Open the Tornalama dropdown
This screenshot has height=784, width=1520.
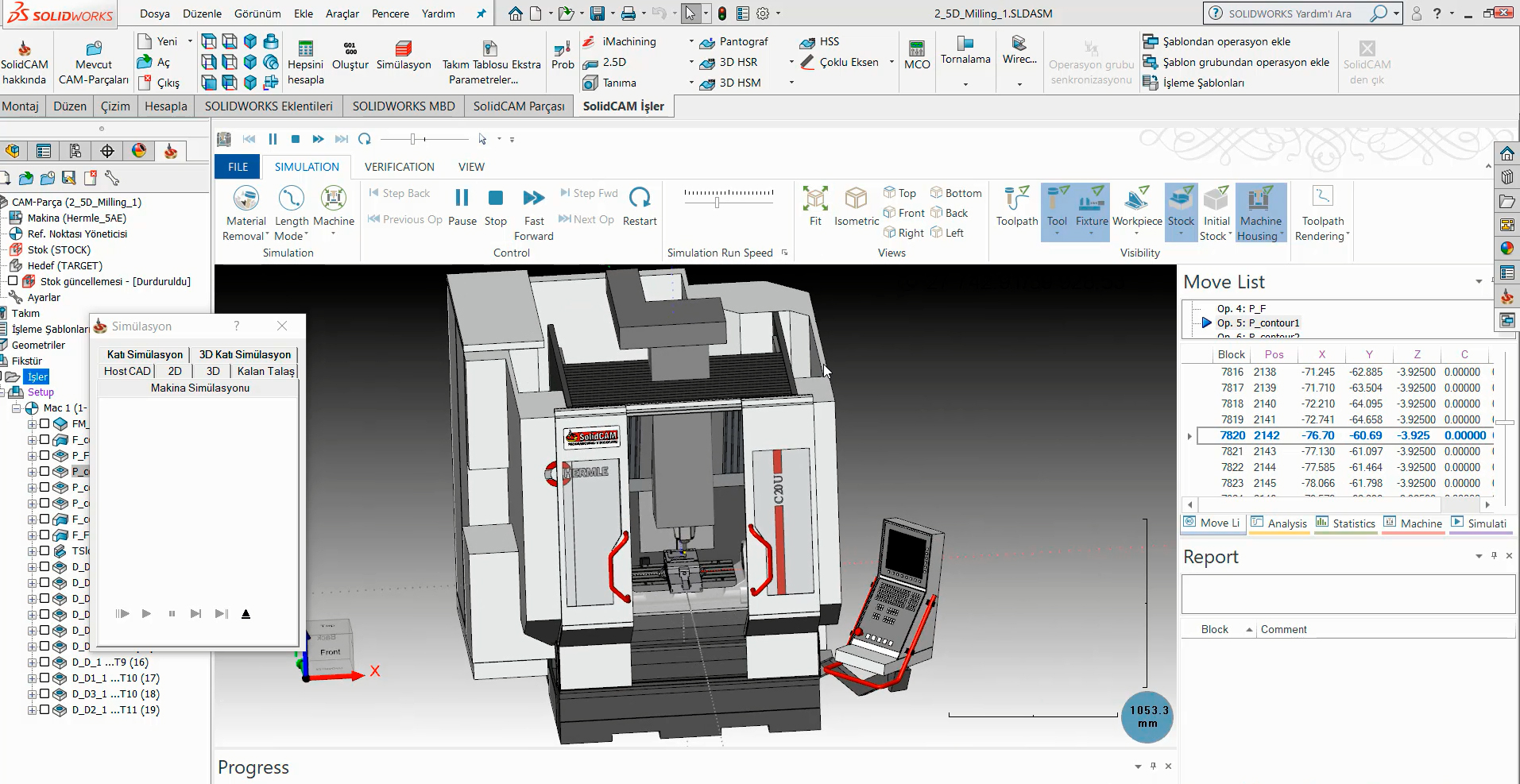coord(965,83)
